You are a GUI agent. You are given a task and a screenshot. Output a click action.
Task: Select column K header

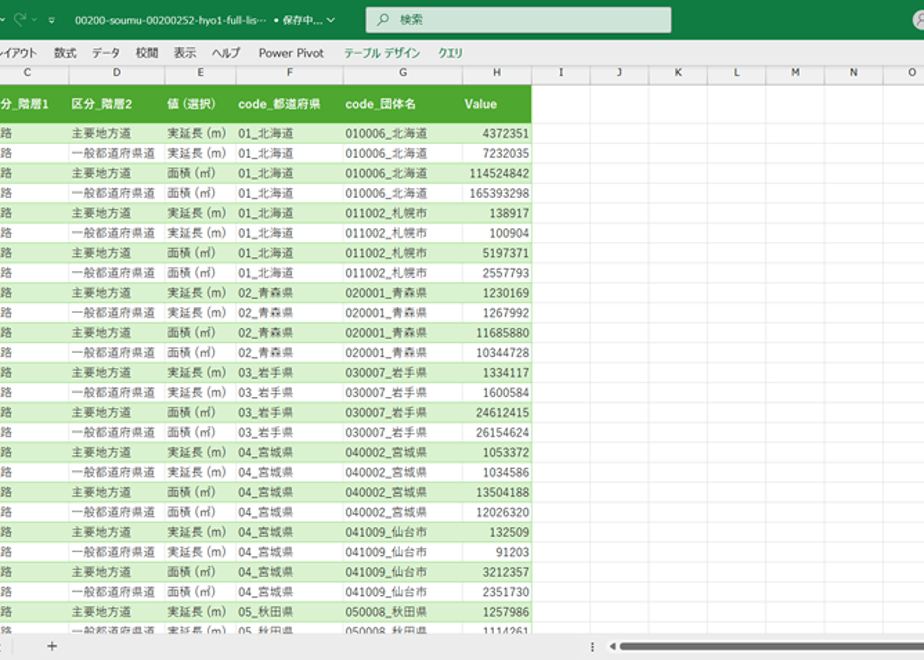tap(678, 72)
